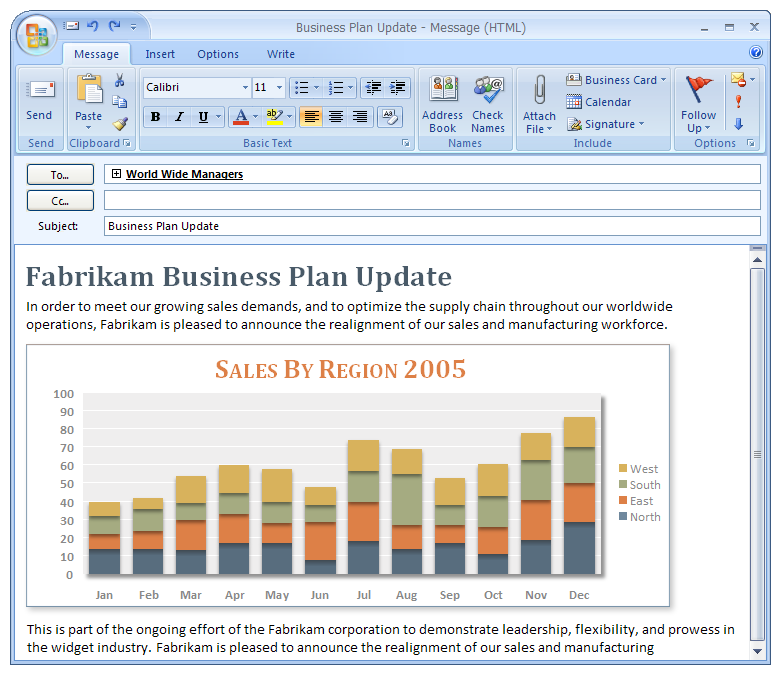This screenshot has width=781, height=675.
Task: Apply the red font color
Action: (x=241, y=117)
